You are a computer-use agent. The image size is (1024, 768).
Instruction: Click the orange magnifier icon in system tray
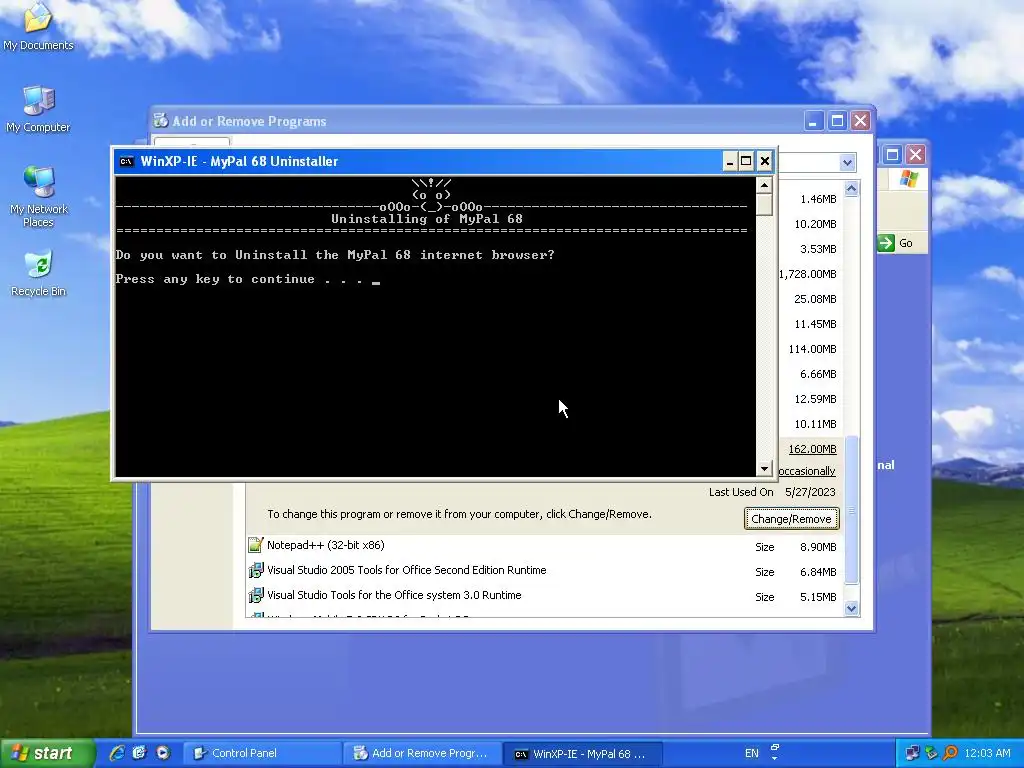pos(950,753)
